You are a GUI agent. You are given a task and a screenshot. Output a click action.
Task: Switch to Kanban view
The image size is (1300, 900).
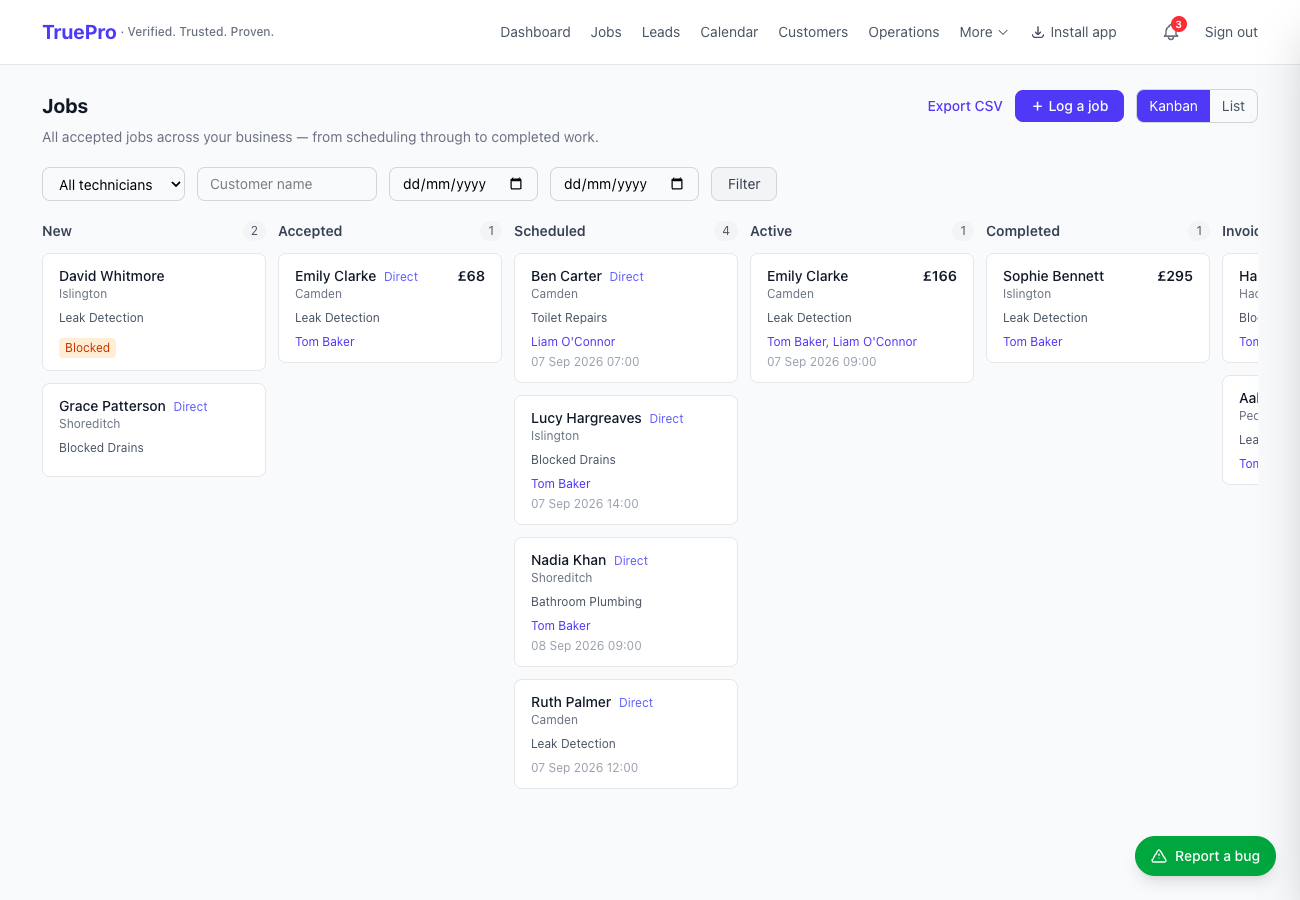click(1173, 106)
